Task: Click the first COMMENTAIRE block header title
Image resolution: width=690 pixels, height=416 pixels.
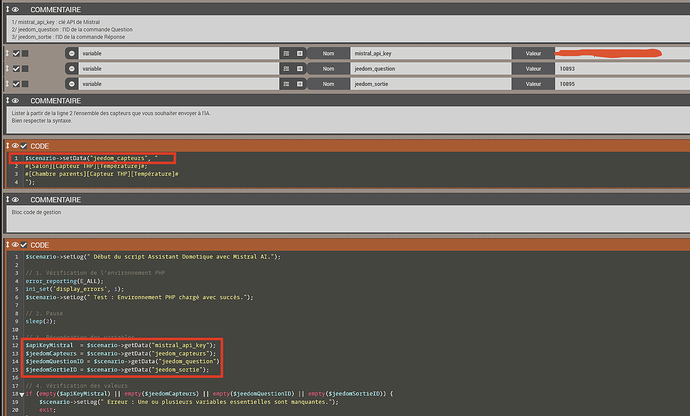Action: (55, 9)
